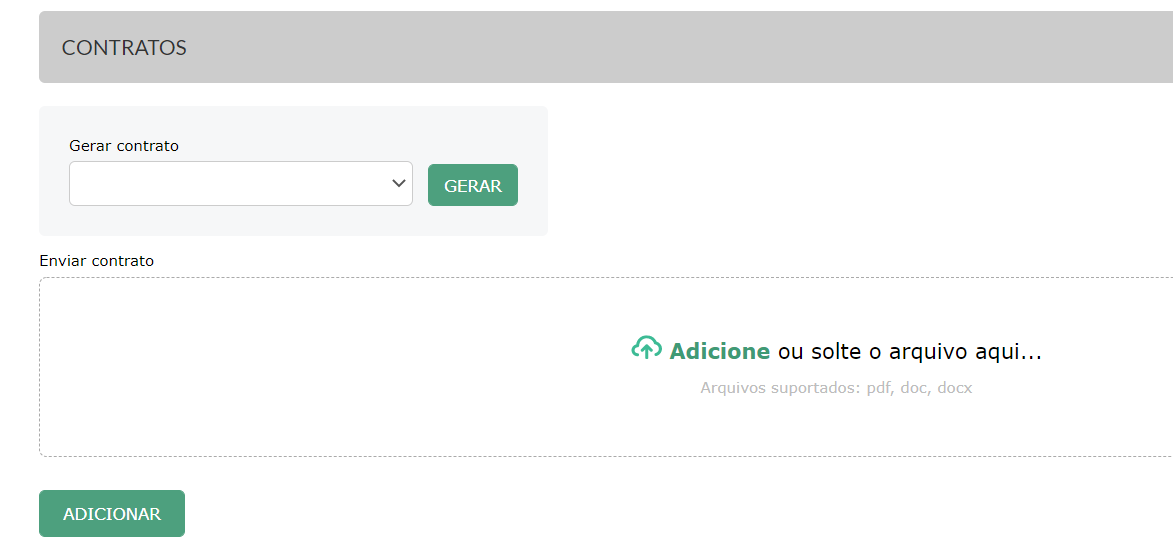The height and width of the screenshot is (560, 1173).
Task: Click the word 'pdf' in the supported formats
Action: (880, 389)
